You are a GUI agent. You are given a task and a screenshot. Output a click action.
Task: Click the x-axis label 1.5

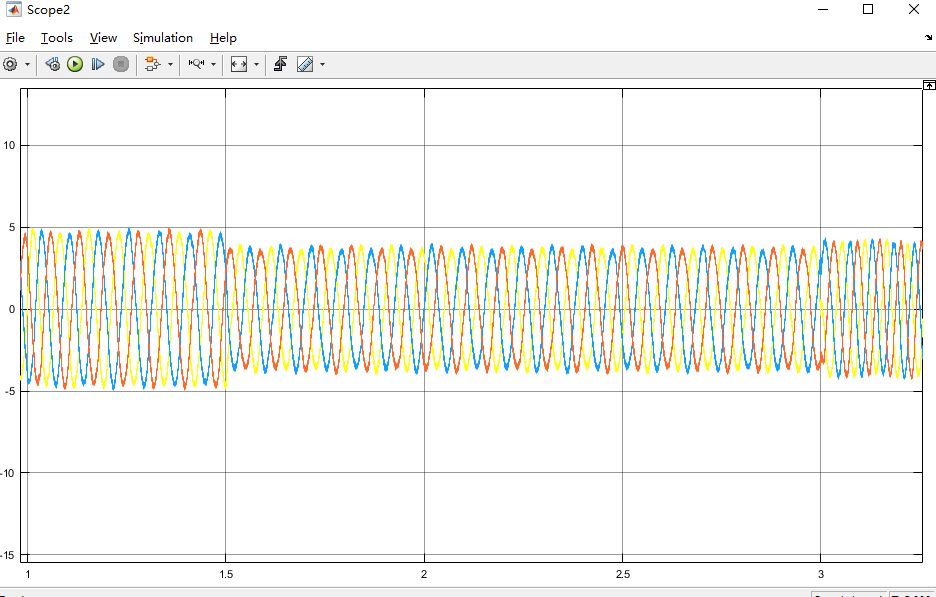[x=226, y=574]
